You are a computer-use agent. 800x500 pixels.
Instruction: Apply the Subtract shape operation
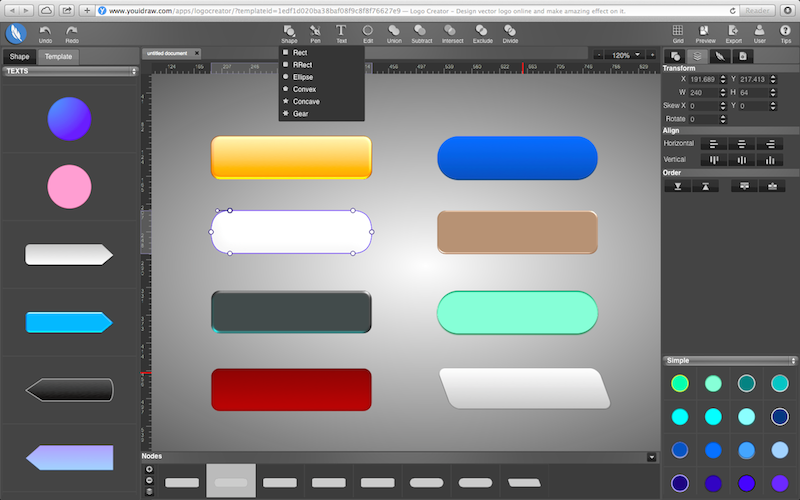click(422, 33)
